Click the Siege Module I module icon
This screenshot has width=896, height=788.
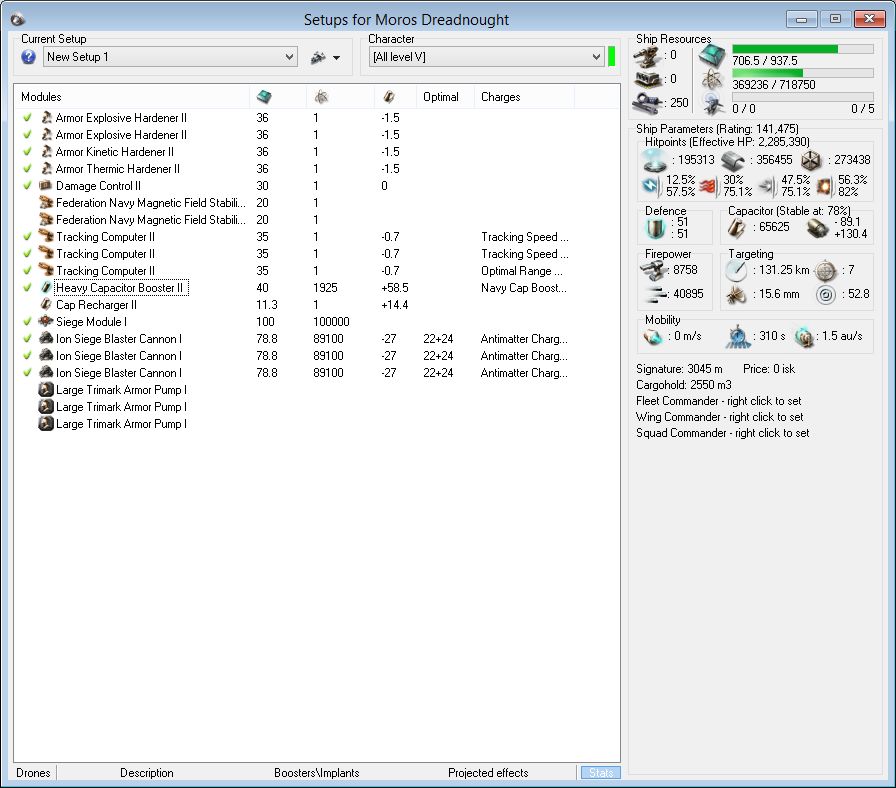click(x=46, y=322)
